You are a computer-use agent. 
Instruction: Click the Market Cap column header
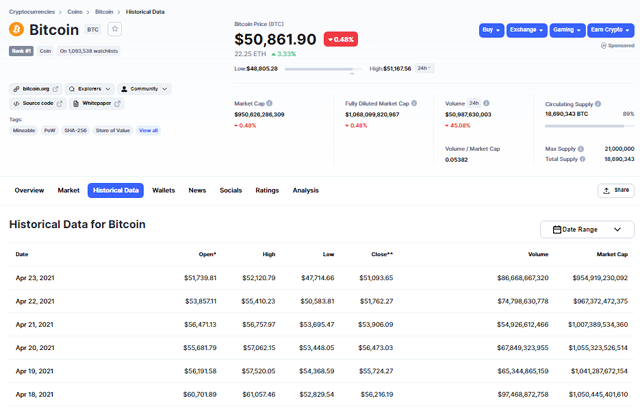(612, 254)
